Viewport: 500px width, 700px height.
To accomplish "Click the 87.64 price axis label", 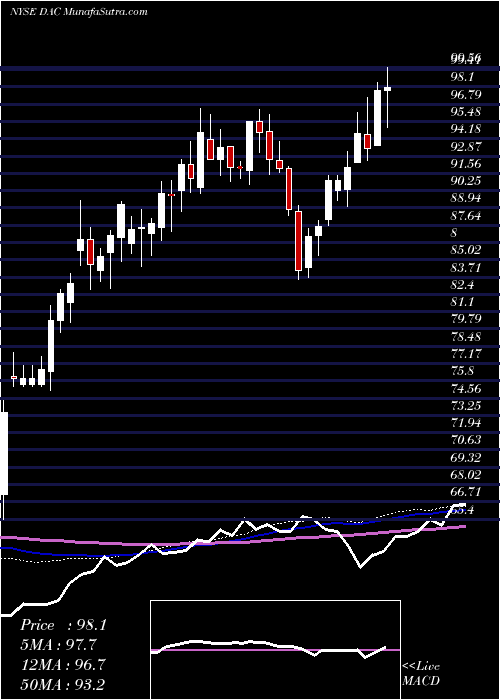I will point(466,216).
